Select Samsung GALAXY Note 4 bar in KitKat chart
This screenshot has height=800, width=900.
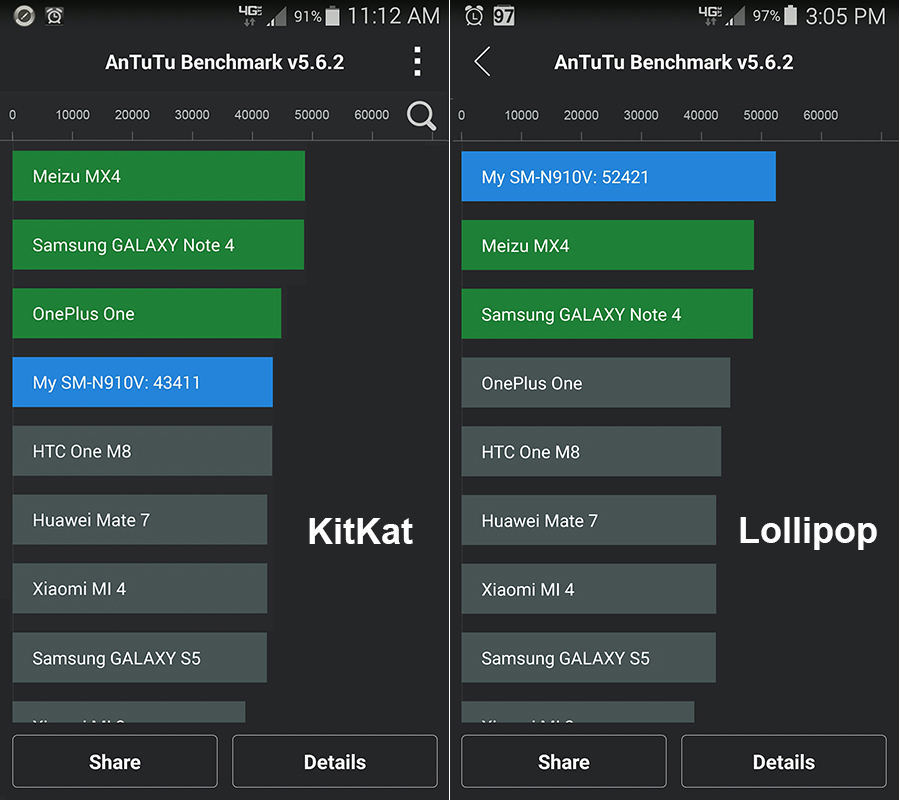pyautogui.click(x=158, y=244)
